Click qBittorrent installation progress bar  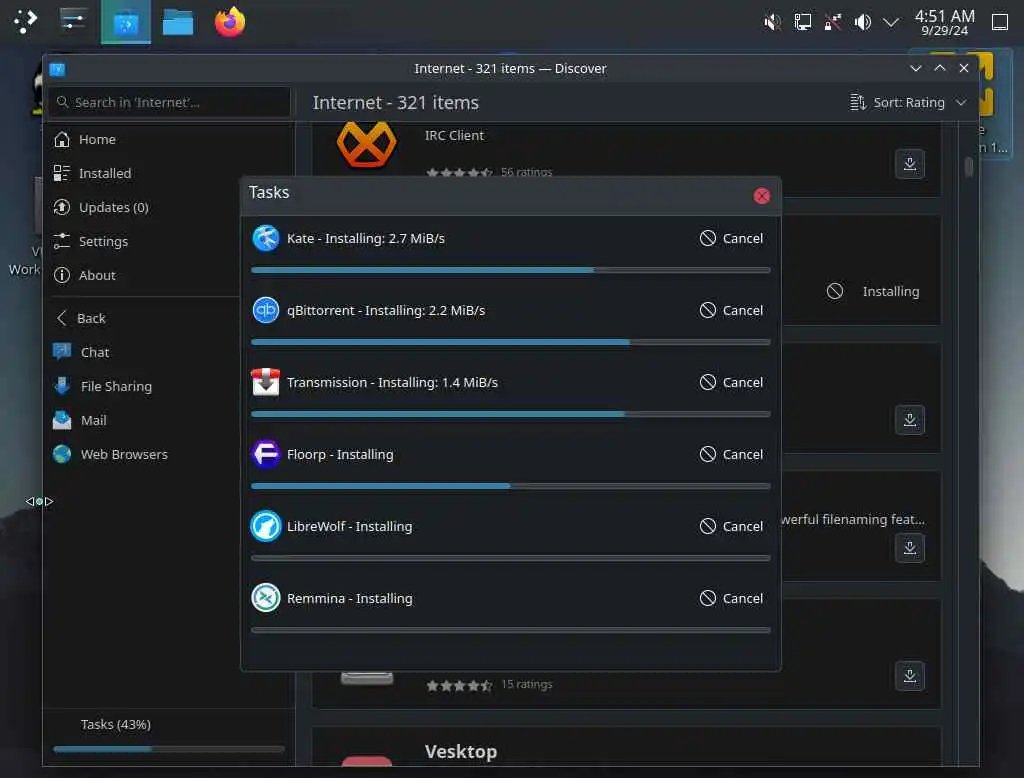tap(511, 342)
